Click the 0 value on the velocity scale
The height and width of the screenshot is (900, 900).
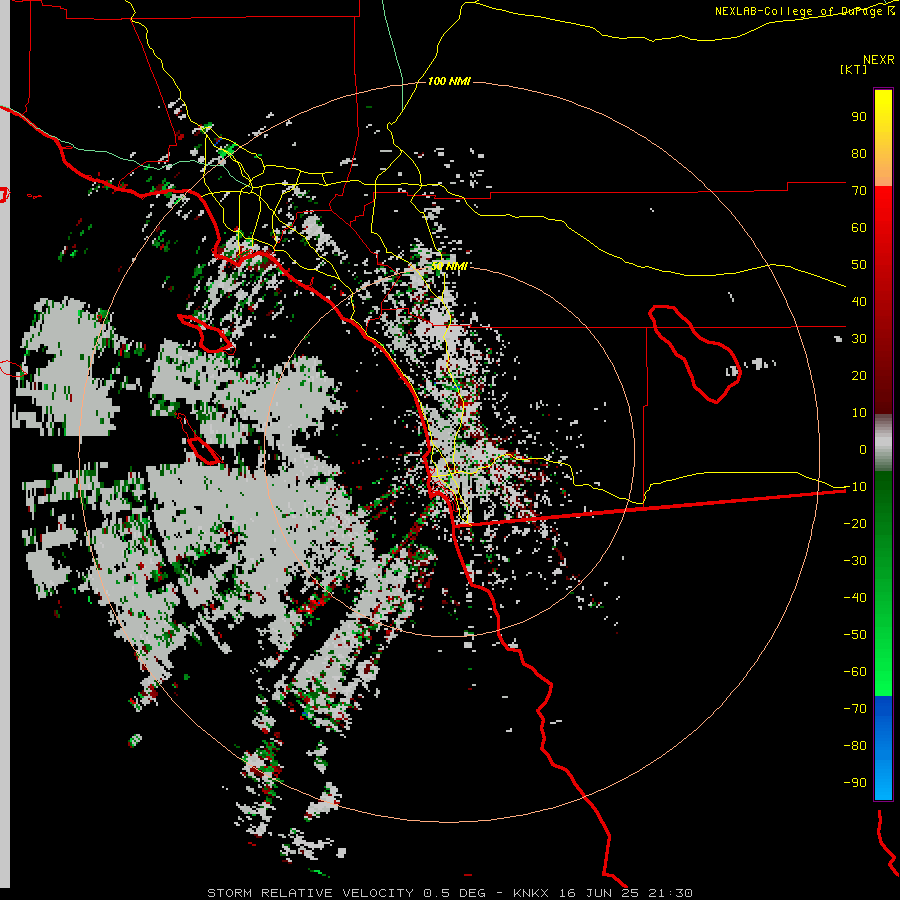[x=863, y=449]
